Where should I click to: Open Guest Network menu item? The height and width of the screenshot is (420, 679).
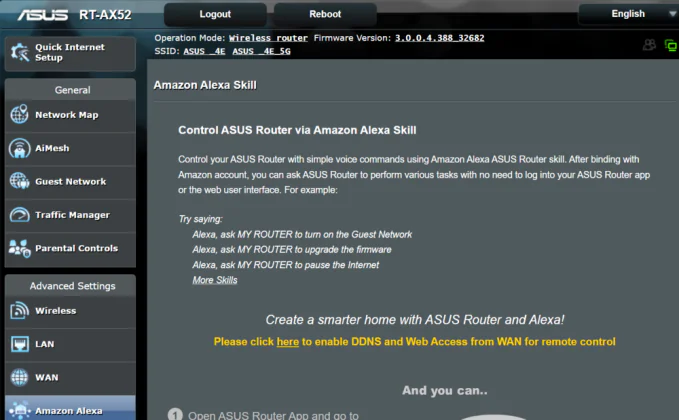click(x=70, y=182)
